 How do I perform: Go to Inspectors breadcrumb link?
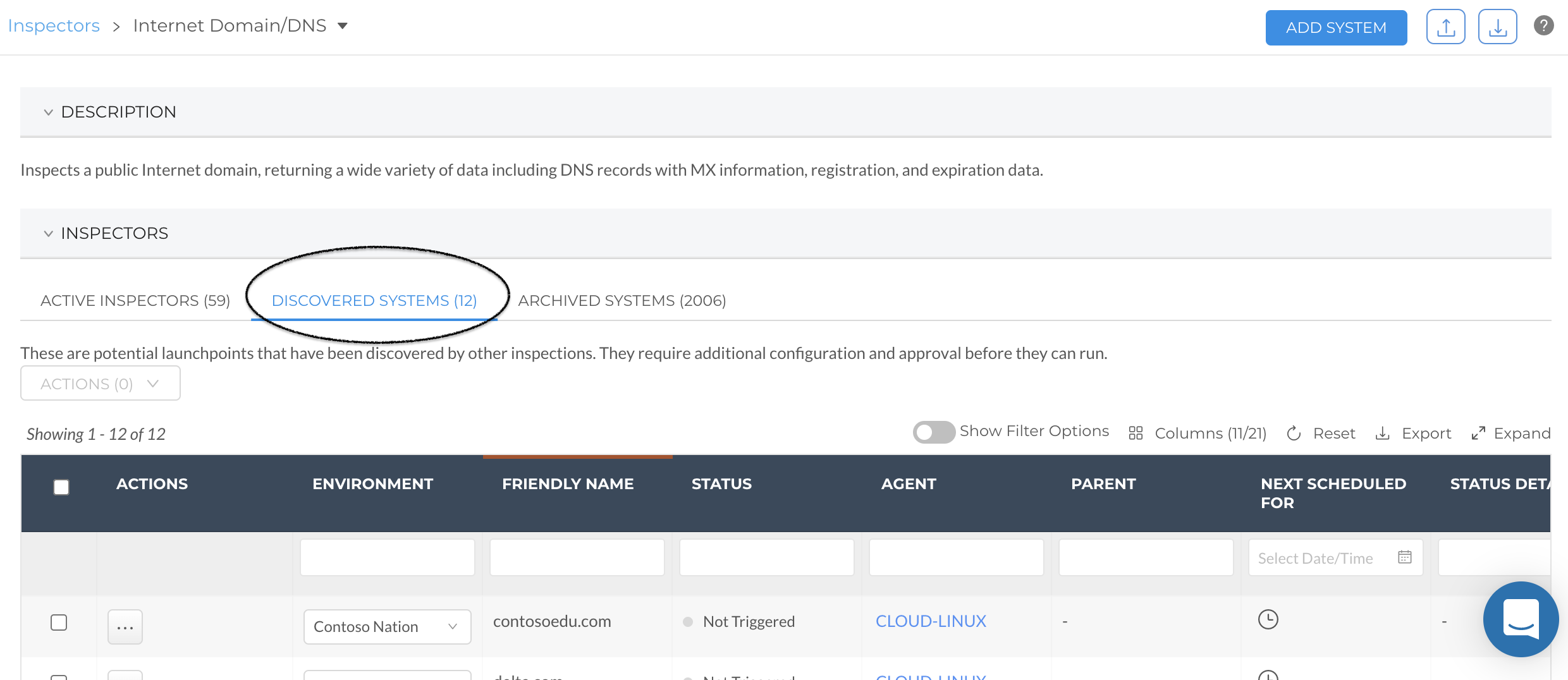pos(54,25)
